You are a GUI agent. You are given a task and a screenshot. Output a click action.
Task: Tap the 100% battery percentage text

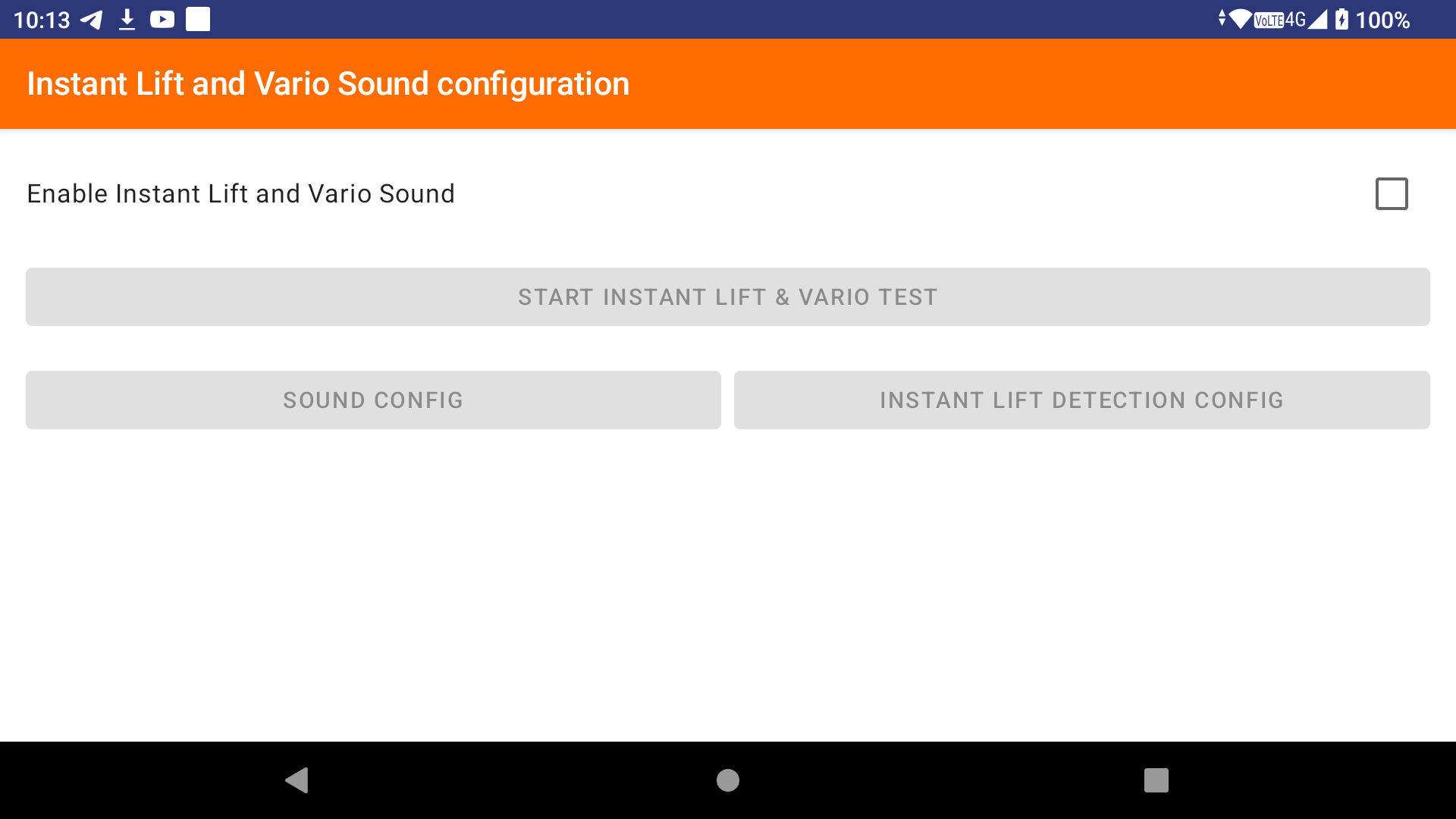point(1382,20)
